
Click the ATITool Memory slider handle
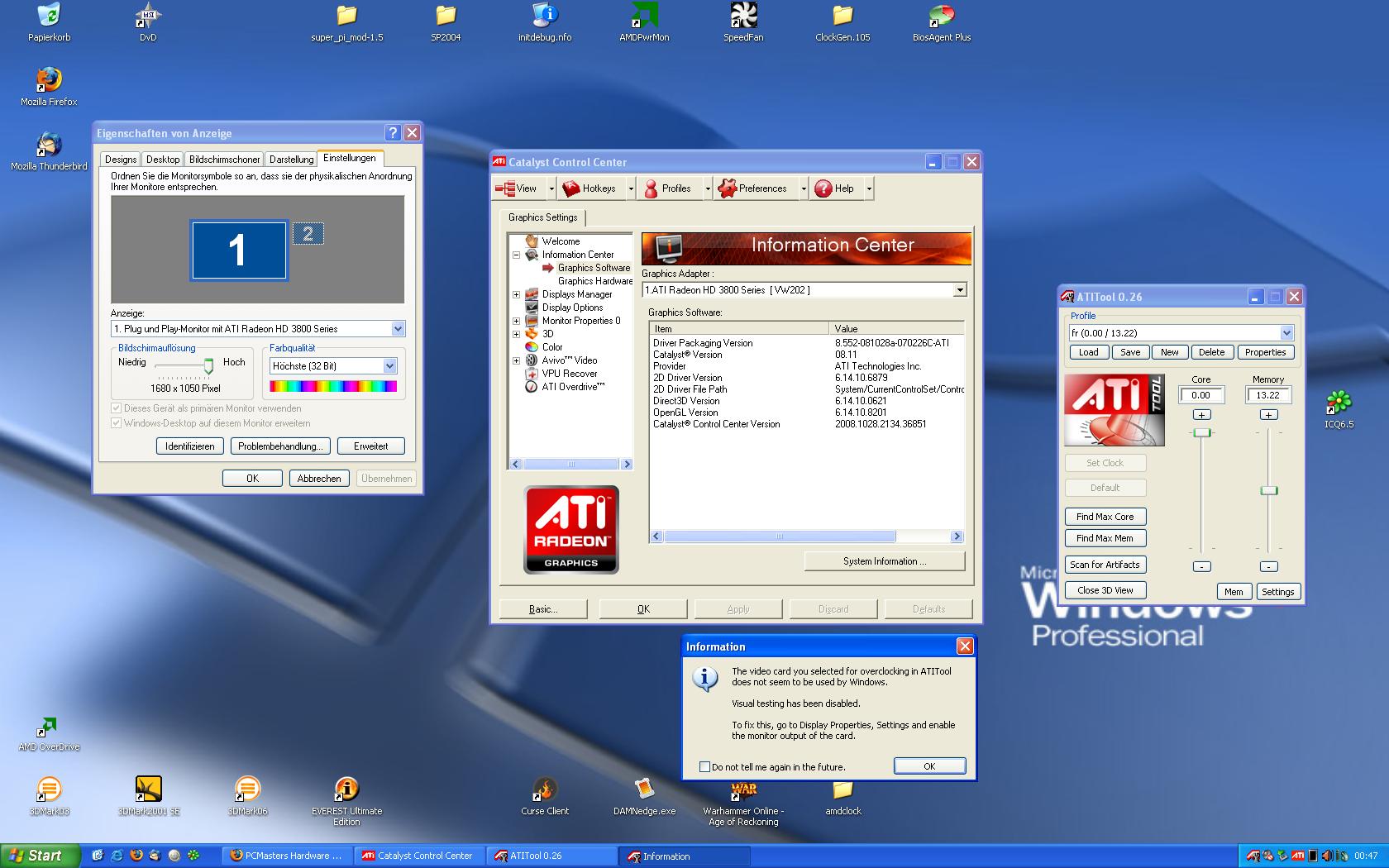(x=1268, y=491)
